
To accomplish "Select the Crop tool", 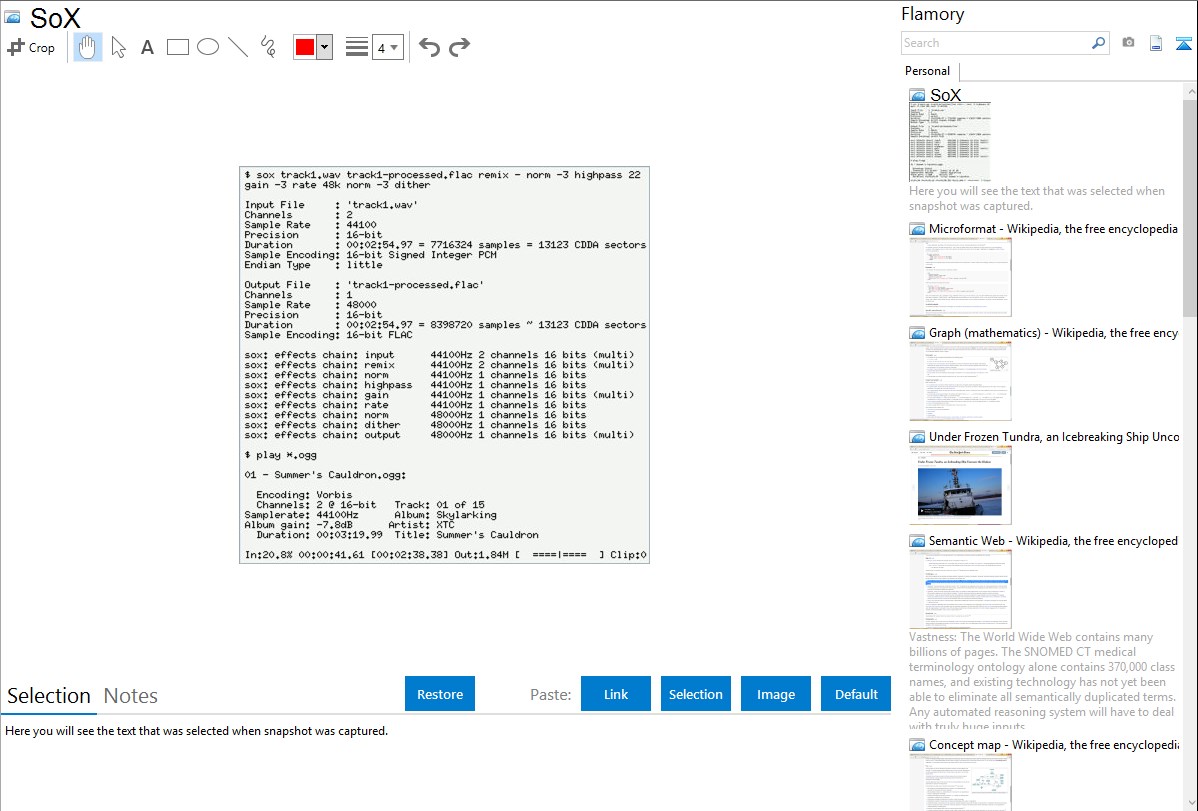I will coord(31,47).
